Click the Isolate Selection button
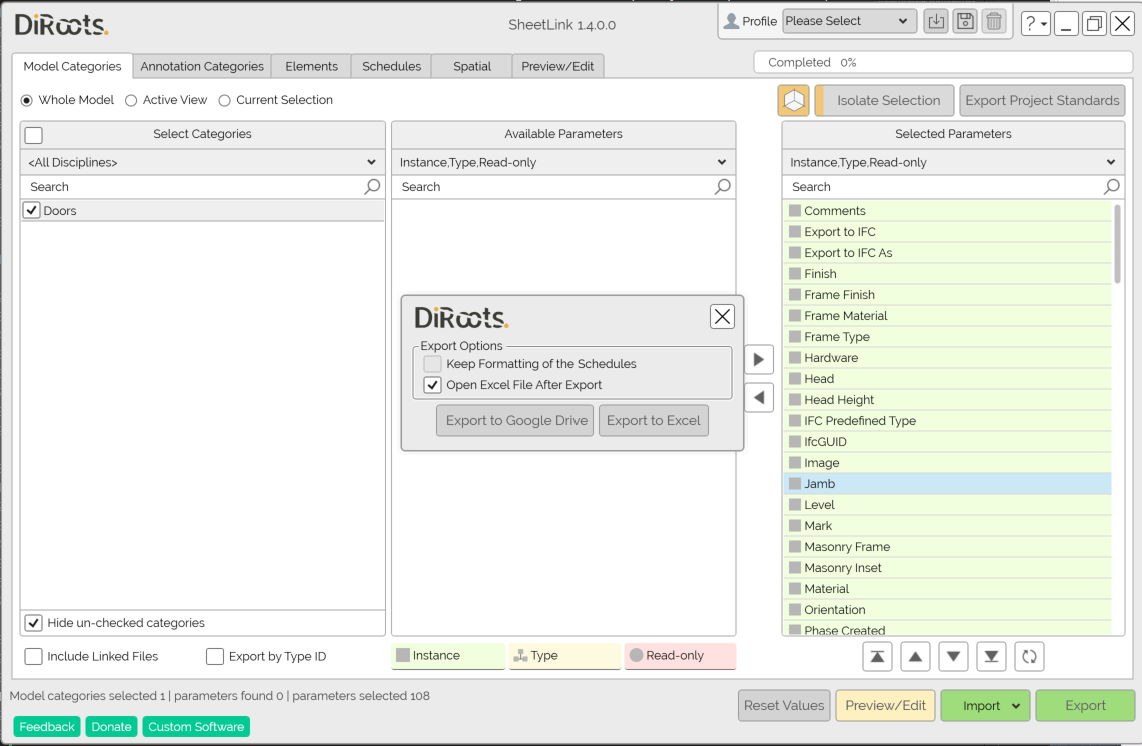 [x=884, y=101]
